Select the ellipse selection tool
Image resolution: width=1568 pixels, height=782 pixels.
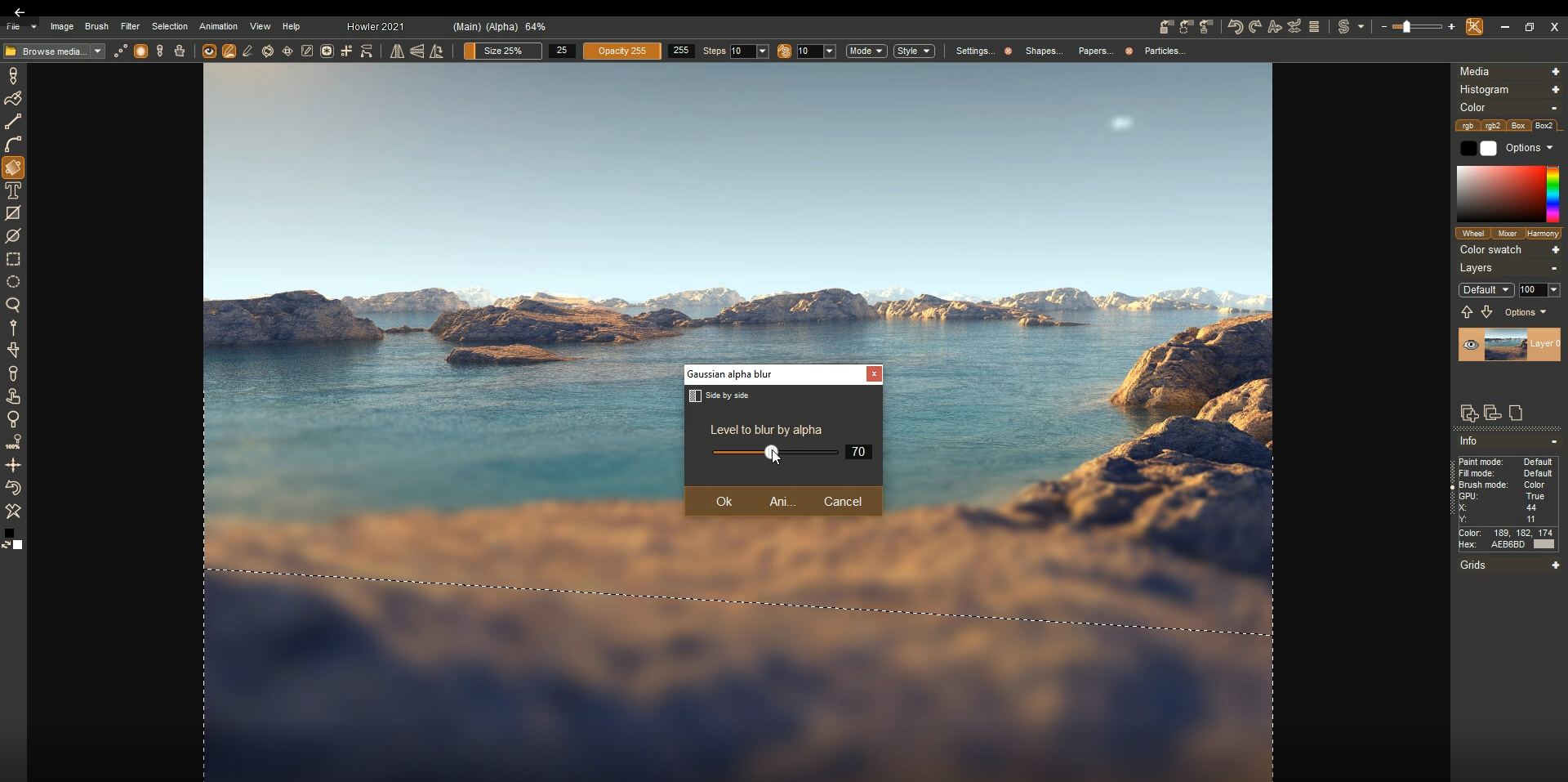(13, 282)
